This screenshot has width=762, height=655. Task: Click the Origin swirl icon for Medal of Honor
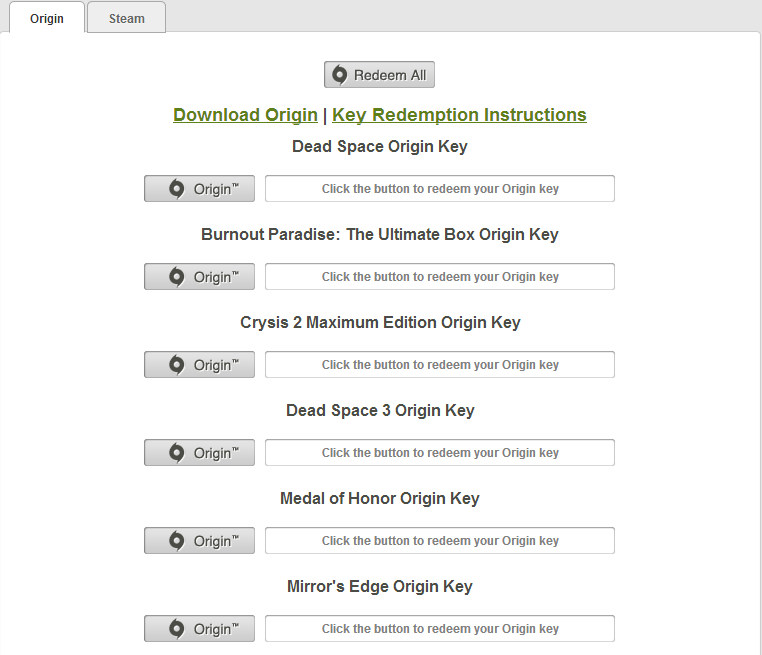[x=176, y=540]
